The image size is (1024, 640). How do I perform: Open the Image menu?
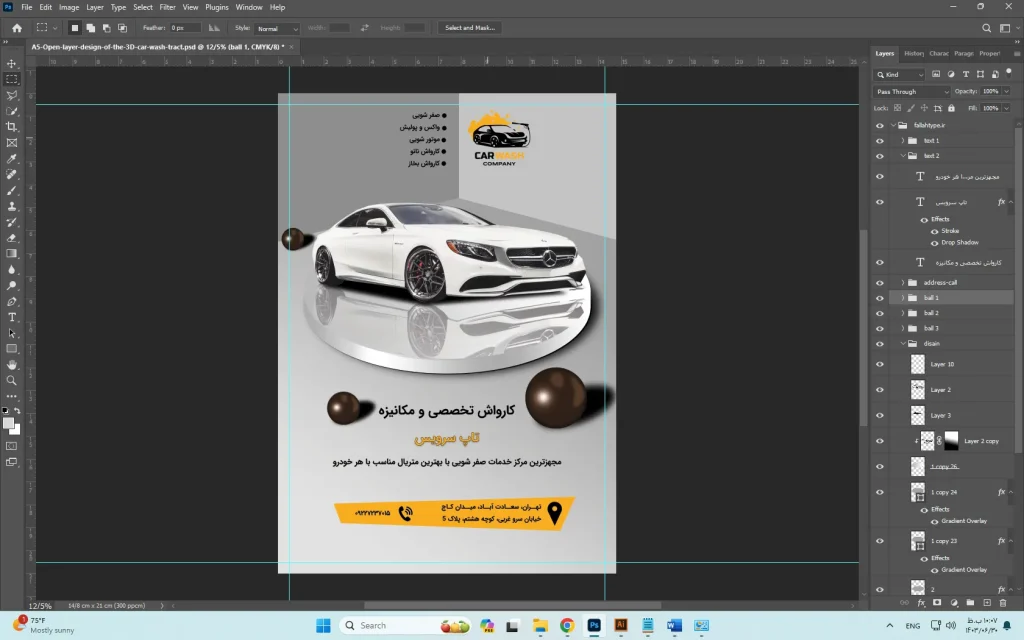[69, 7]
